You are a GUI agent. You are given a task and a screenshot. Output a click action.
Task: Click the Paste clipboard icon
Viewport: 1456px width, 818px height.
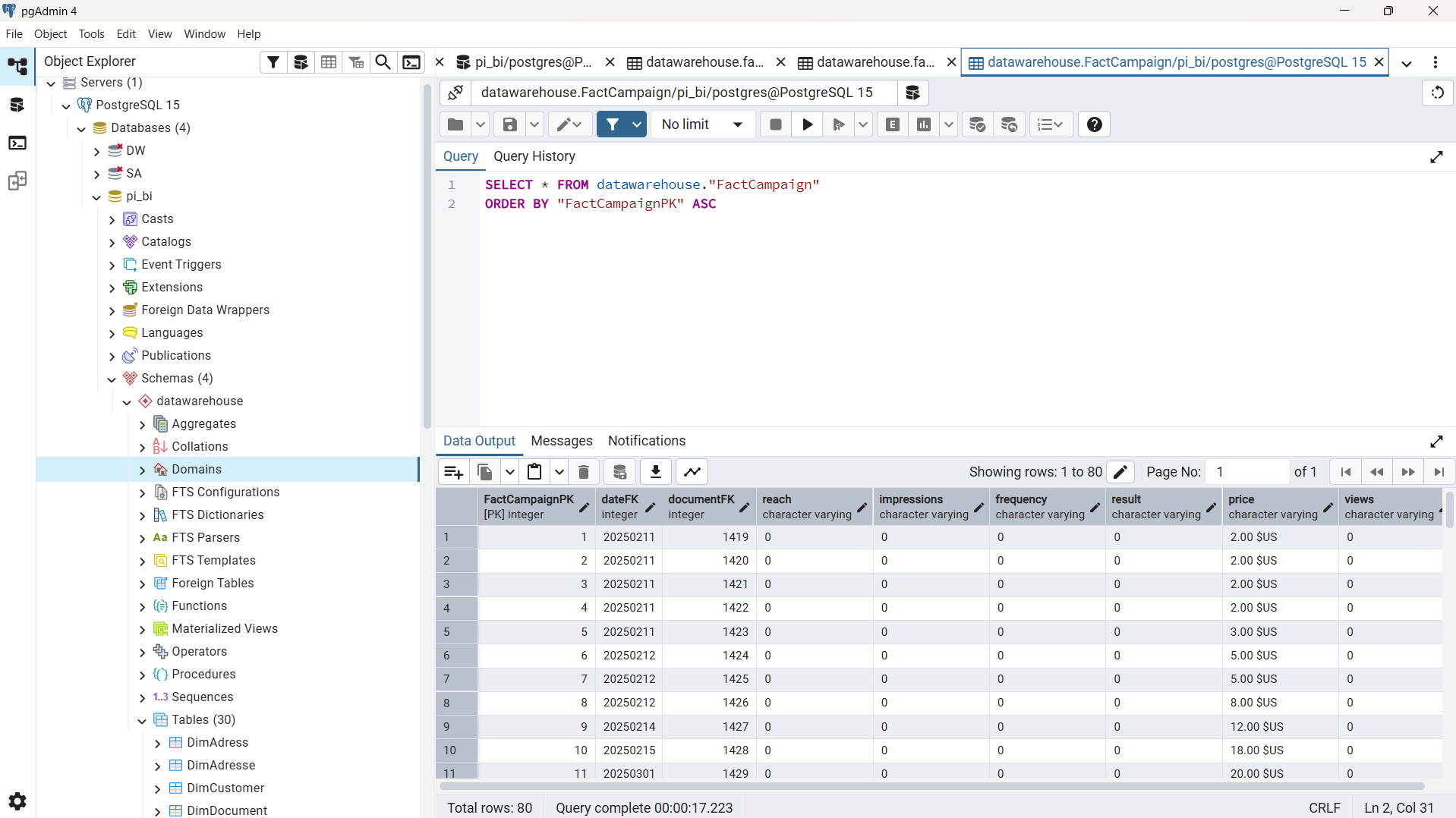click(x=534, y=472)
